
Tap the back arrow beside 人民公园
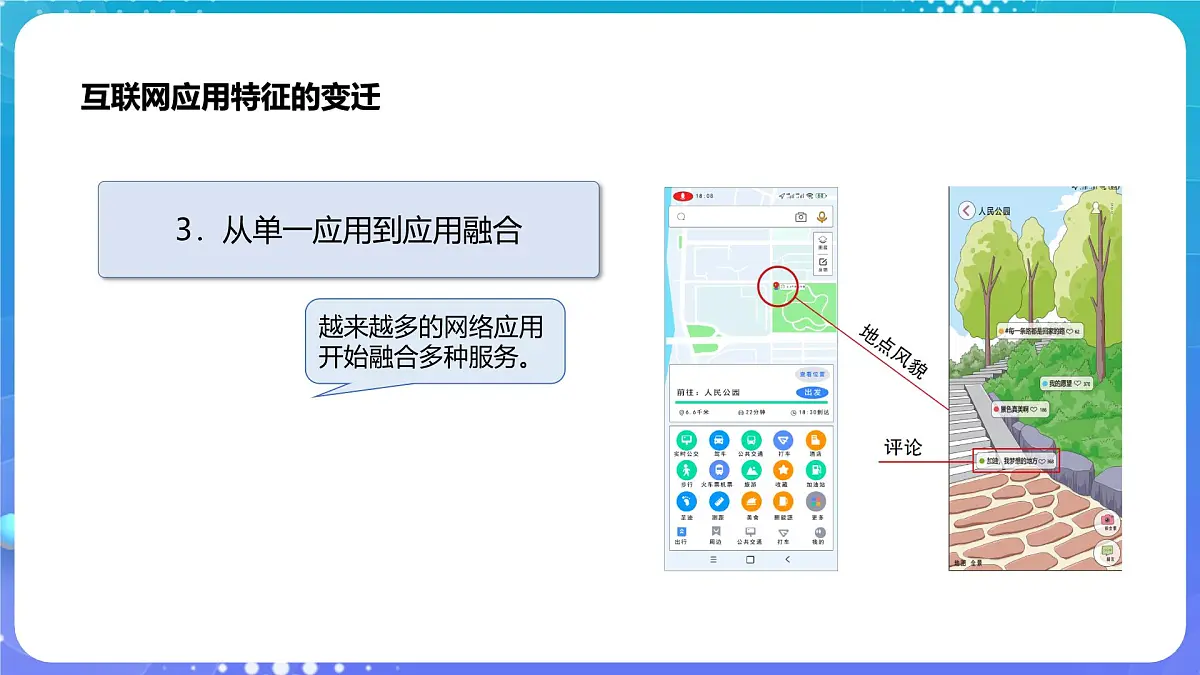click(x=966, y=211)
